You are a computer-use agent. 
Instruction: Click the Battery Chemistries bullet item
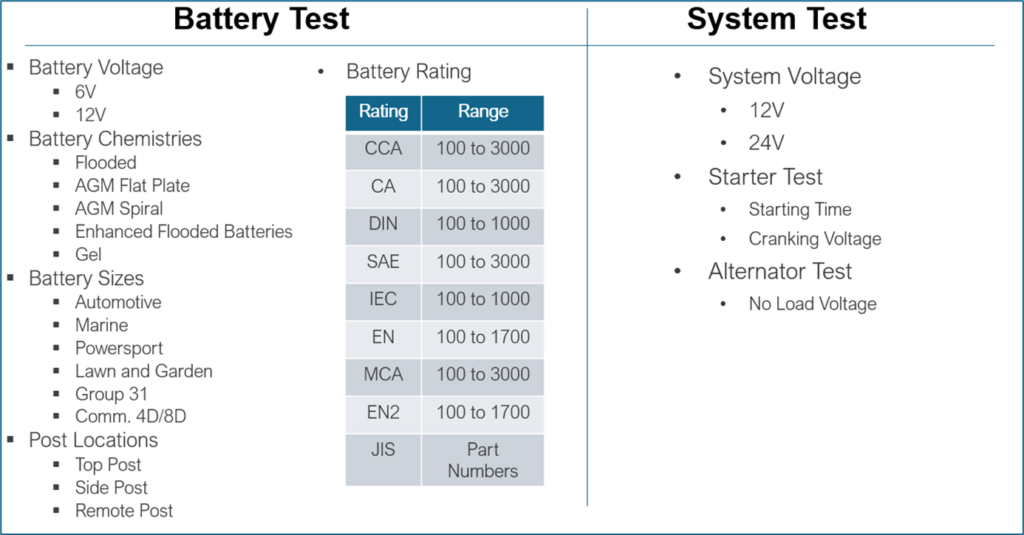pyautogui.click(x=115, y=139)
